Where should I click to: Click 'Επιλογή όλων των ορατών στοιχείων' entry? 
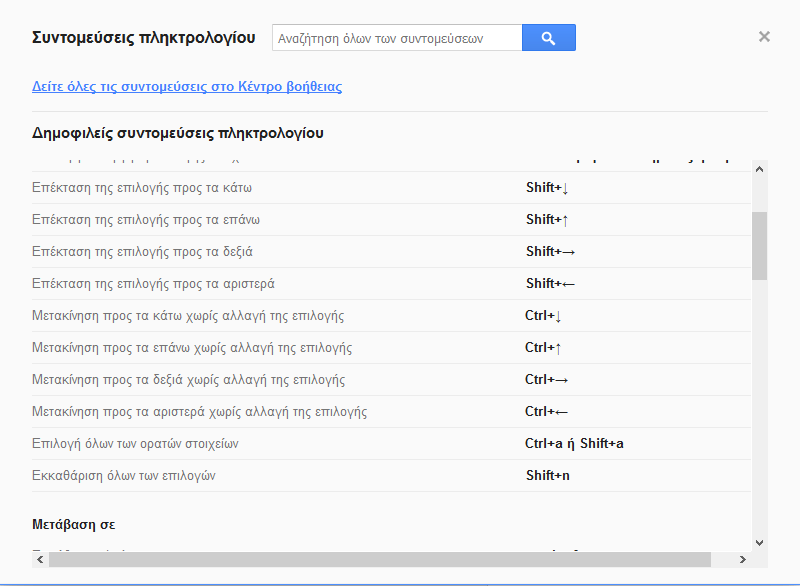pos(134,444)
